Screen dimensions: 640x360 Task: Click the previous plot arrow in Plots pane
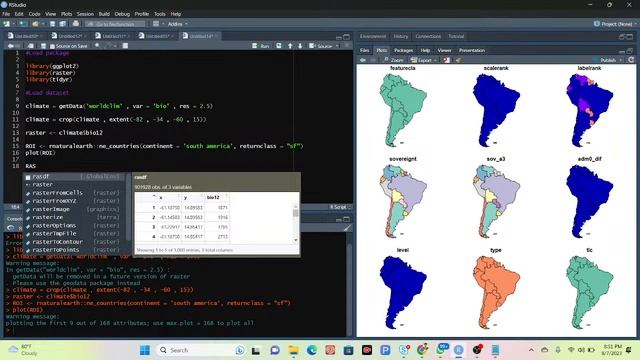pyautogui.click(x=362, y=60)
